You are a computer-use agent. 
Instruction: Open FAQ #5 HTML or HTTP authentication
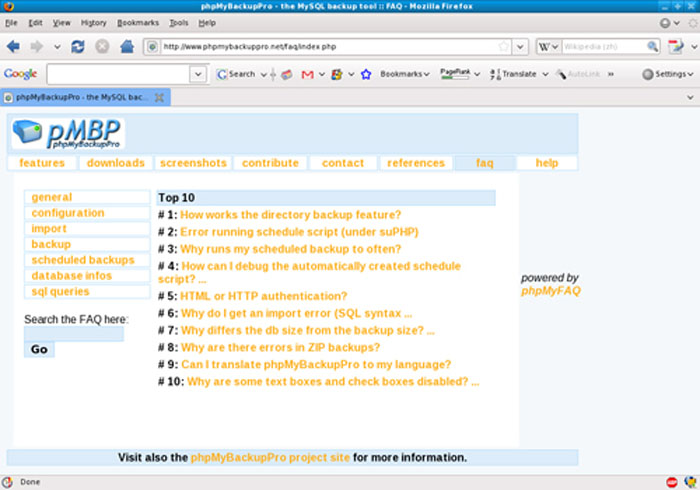click(x=263, y=296)
